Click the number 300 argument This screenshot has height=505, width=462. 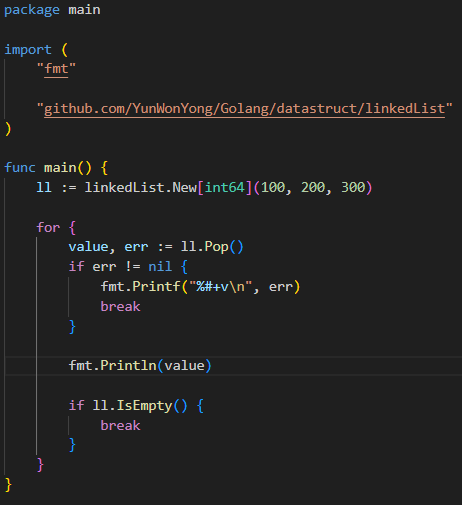pos(353,187)
